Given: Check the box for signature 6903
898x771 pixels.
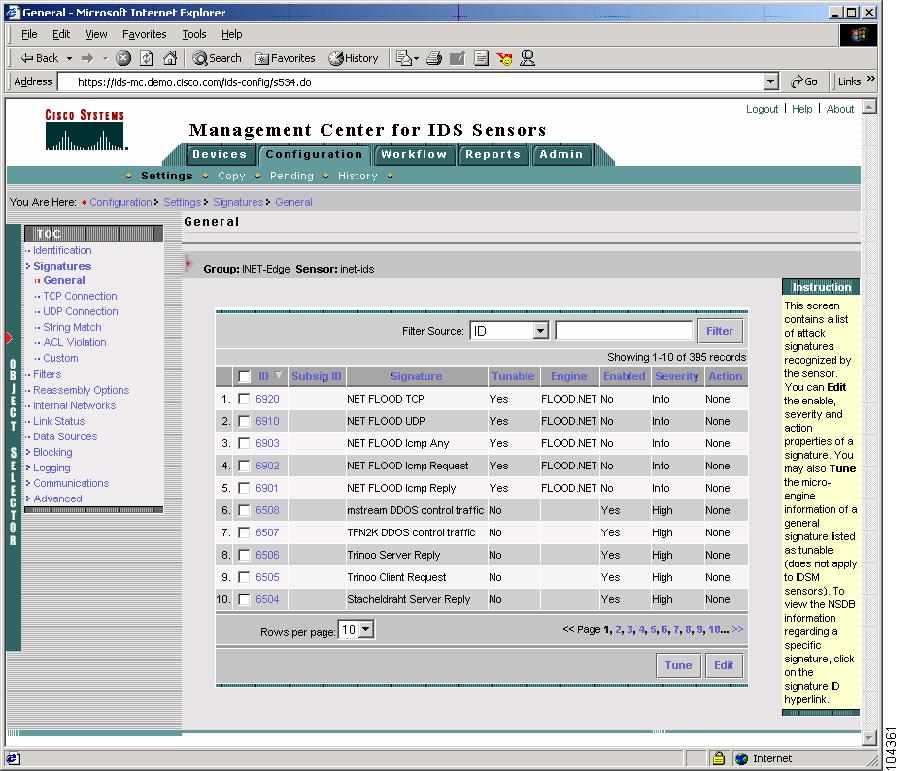Looking at the screenshot, I should coord(244,443).
